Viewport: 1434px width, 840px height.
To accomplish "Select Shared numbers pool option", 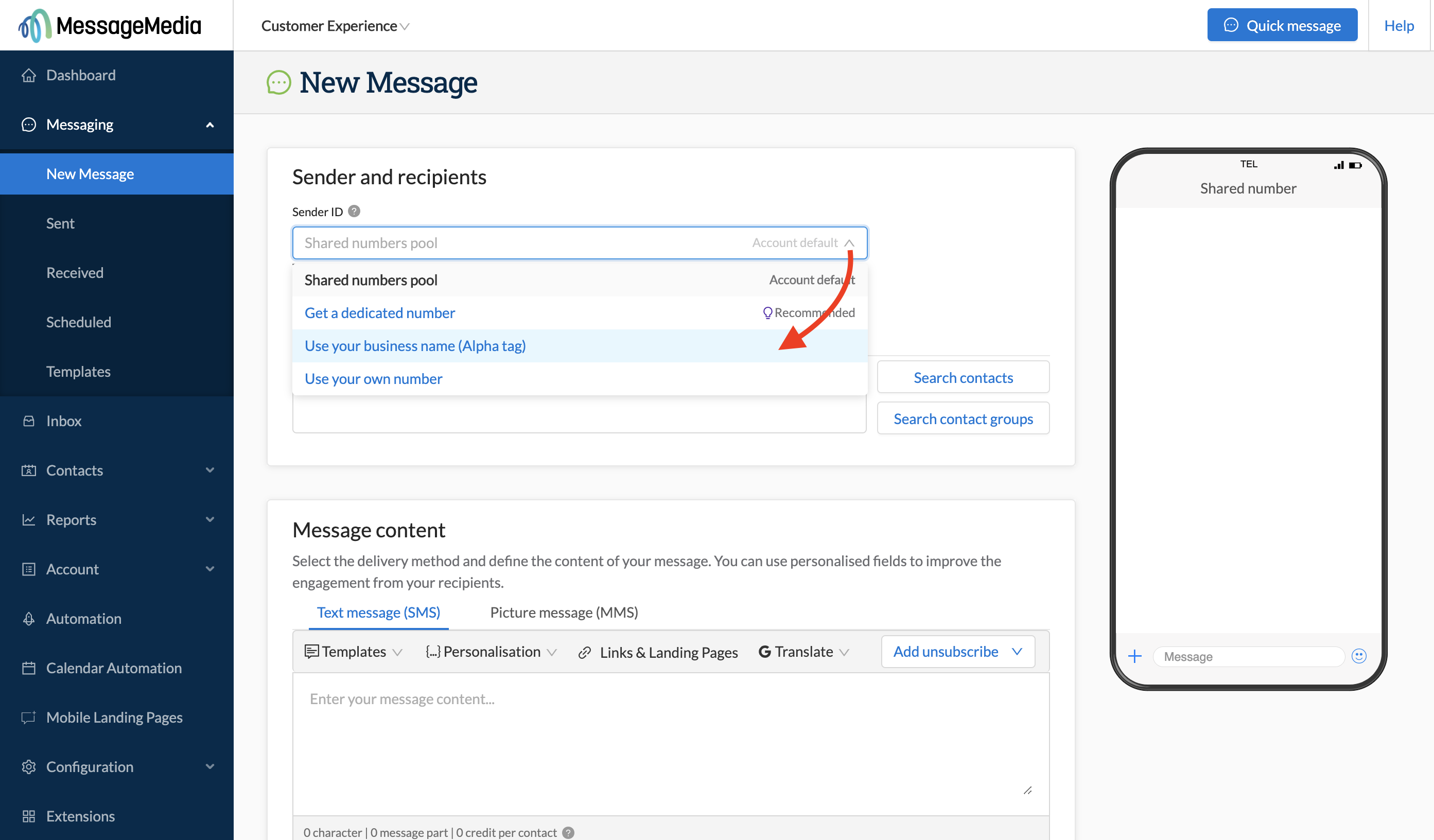I will click(x=580, y=280).
